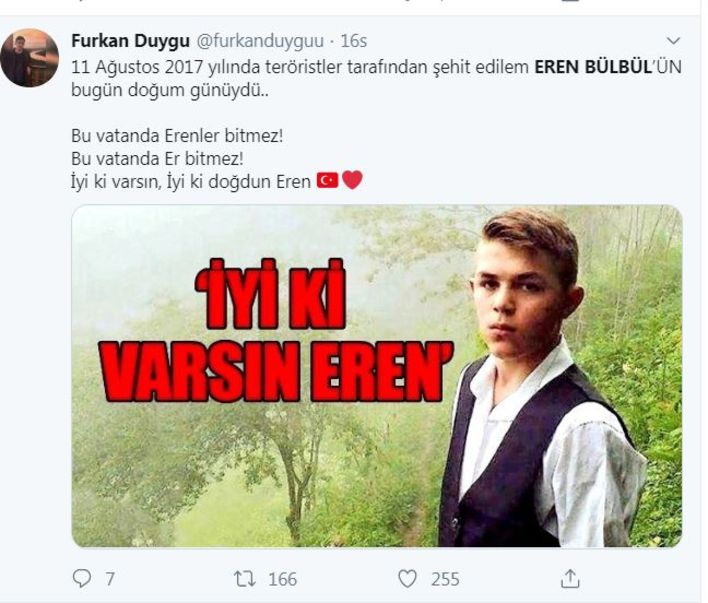
Task: Click the red heart emoji in tweet text
Action: [x=352, y=180]
